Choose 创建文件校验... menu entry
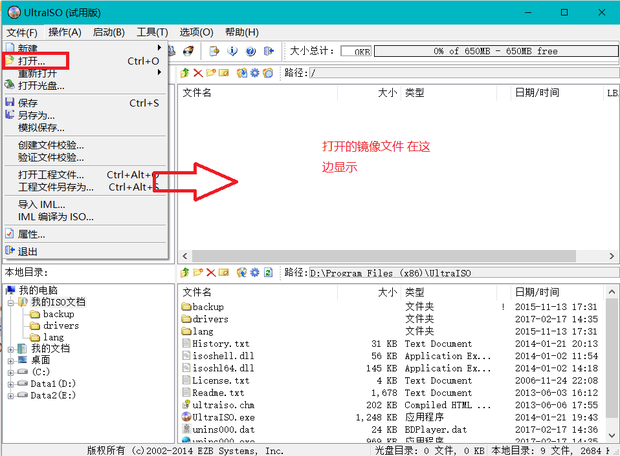Image resolution: width=620 pixels, height=456 pixels. [85, 145]
